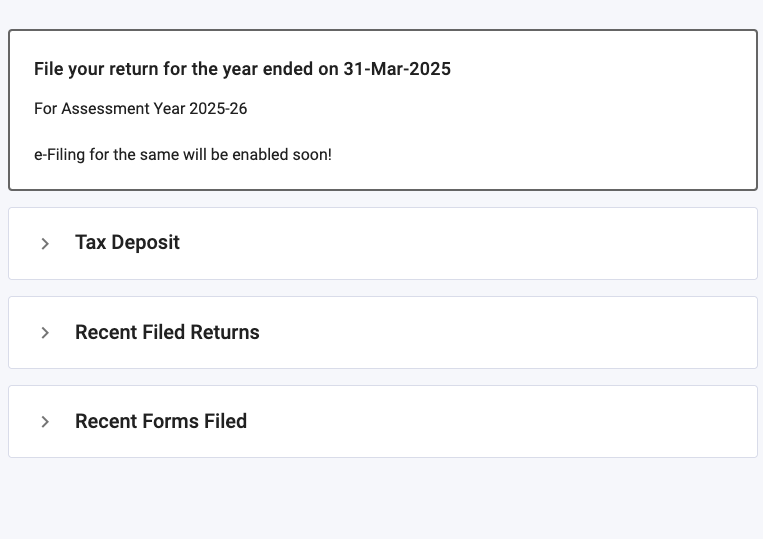Select the "For Assessment Year 2025-26" text
Screen dimensions: 763x539
pos(140,109)
